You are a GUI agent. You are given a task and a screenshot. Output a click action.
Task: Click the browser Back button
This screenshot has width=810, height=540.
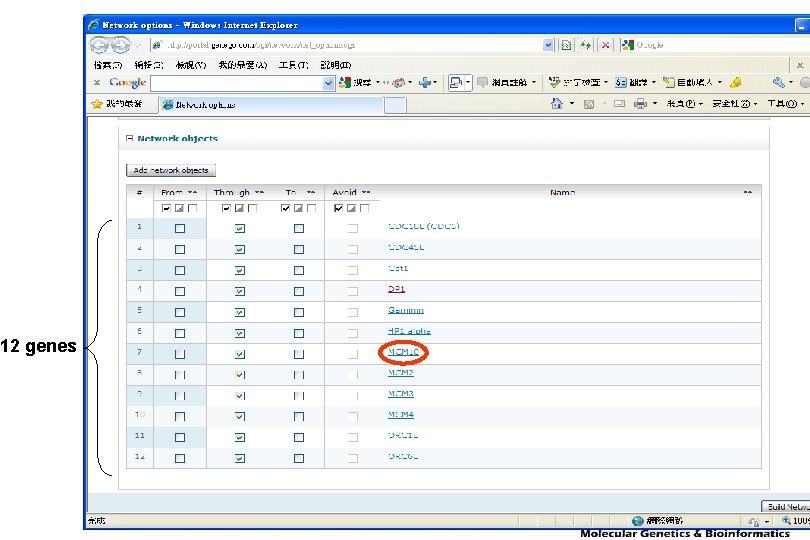click(100, 45)
